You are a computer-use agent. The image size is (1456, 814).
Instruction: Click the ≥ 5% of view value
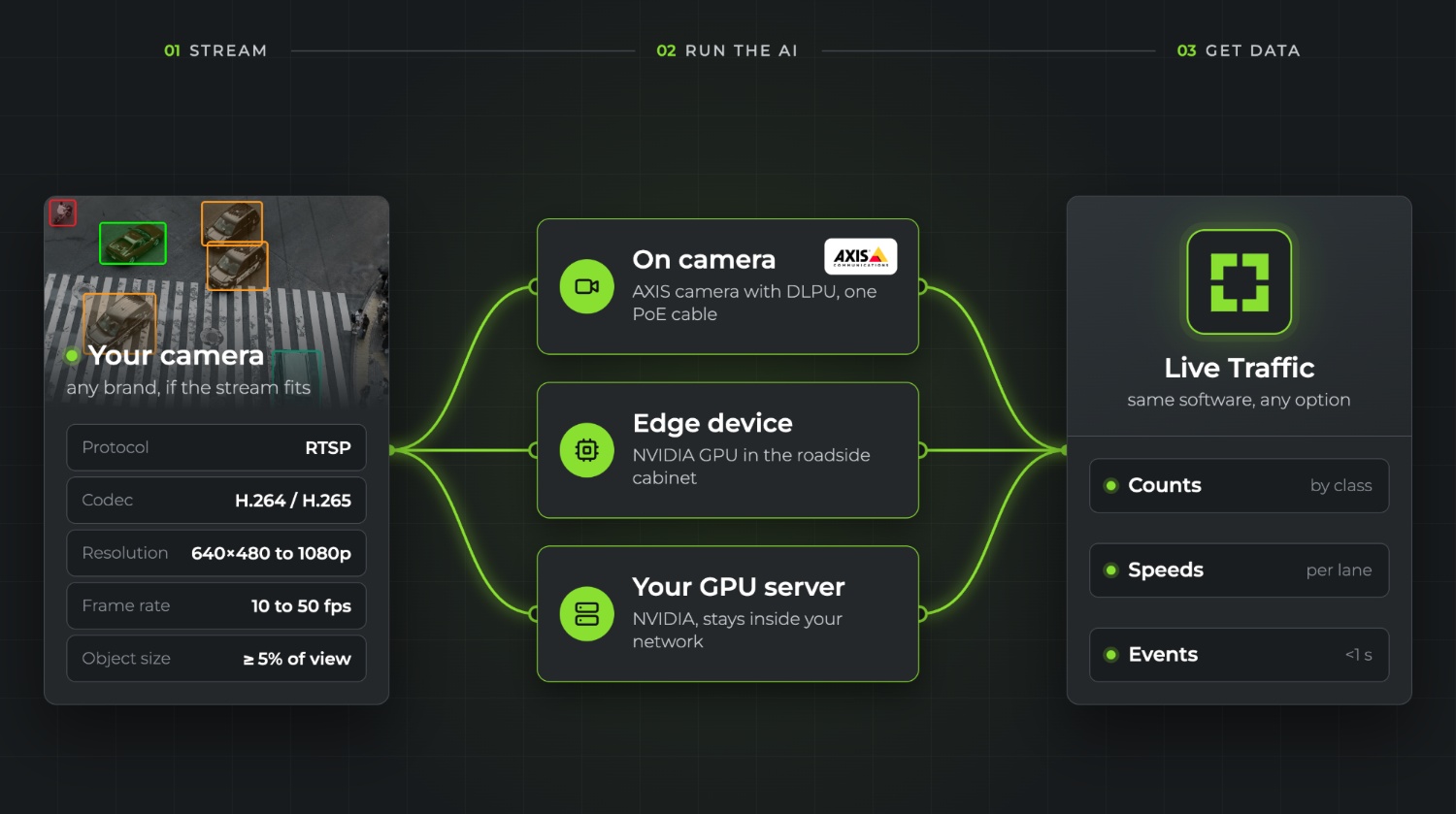tap(297, 659)
